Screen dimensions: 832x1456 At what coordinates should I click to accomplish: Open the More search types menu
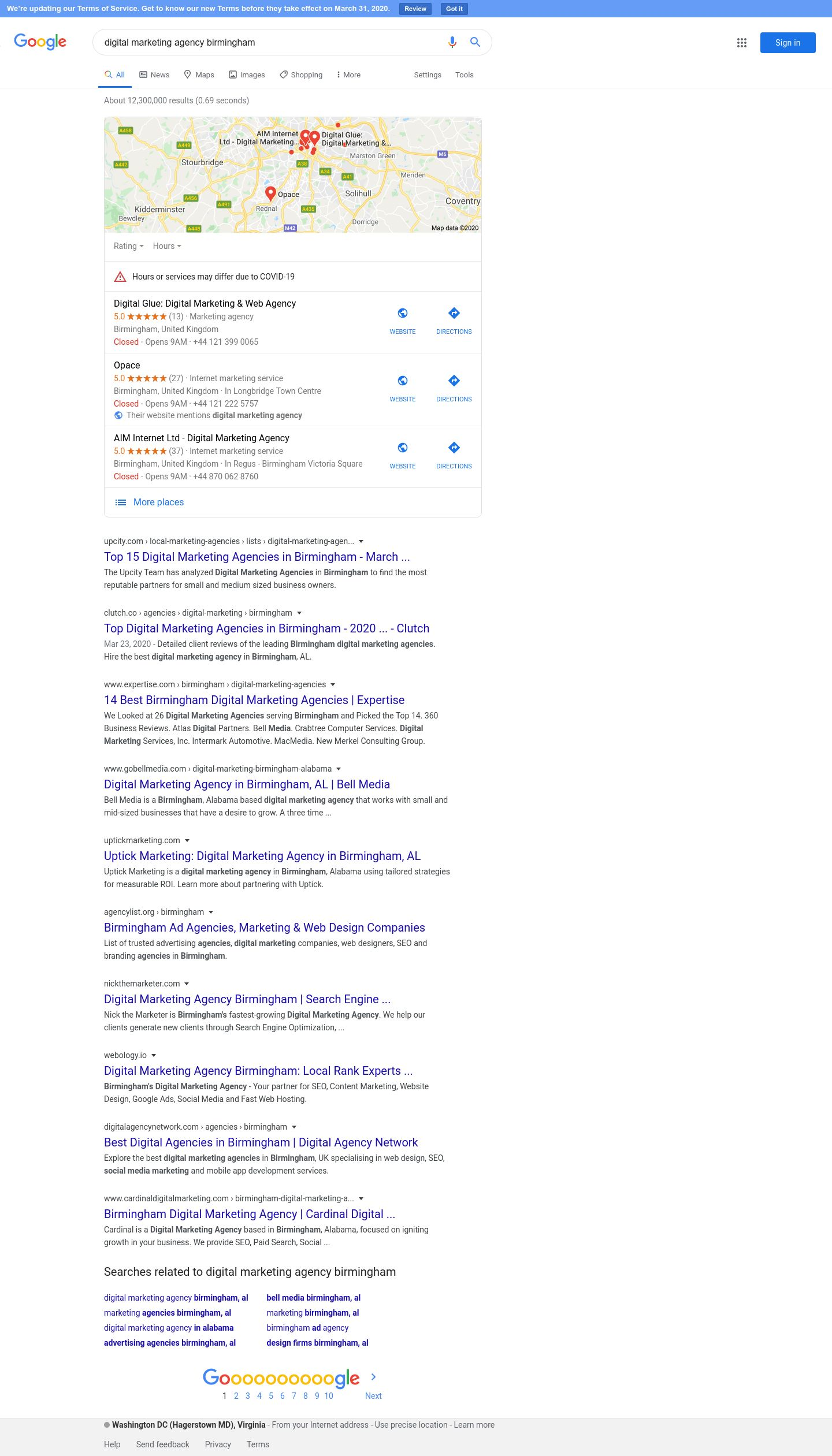coord(348,75)
